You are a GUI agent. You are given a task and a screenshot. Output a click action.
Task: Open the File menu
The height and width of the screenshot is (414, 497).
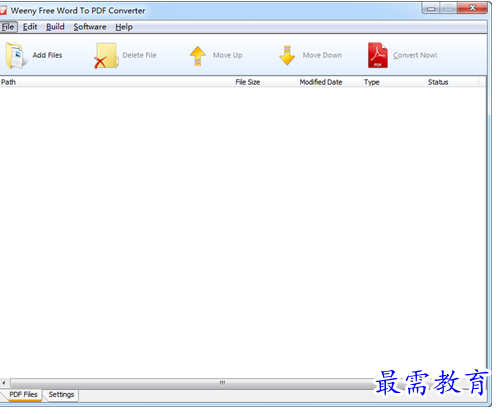click(8, 27)
